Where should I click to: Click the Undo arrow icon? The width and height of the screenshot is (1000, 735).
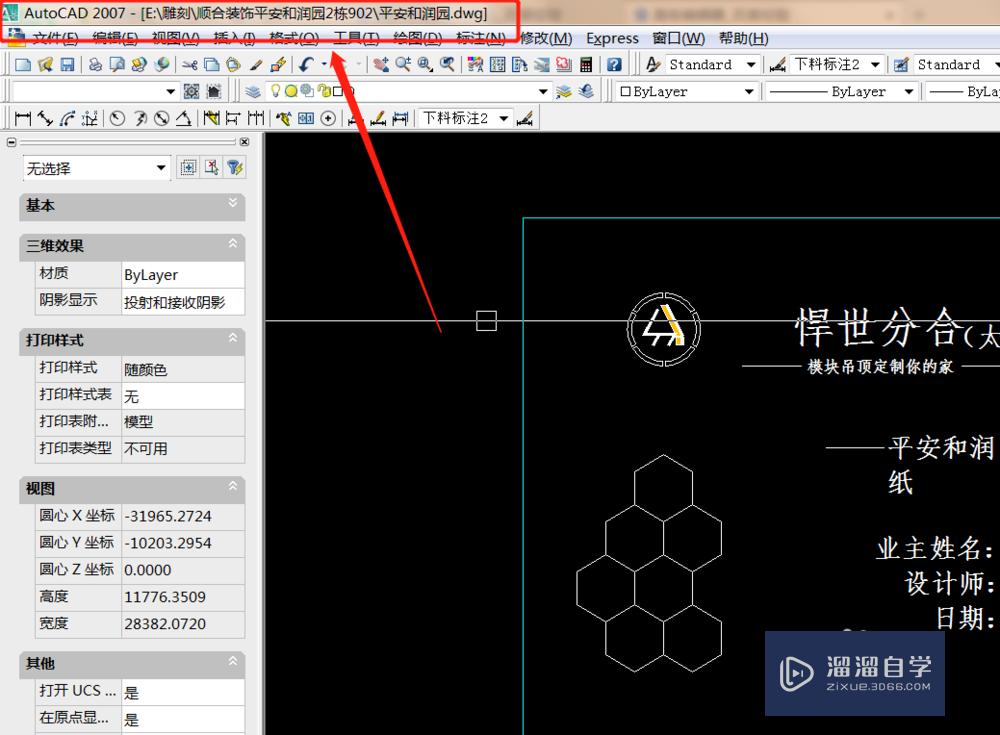coord(306,64)
